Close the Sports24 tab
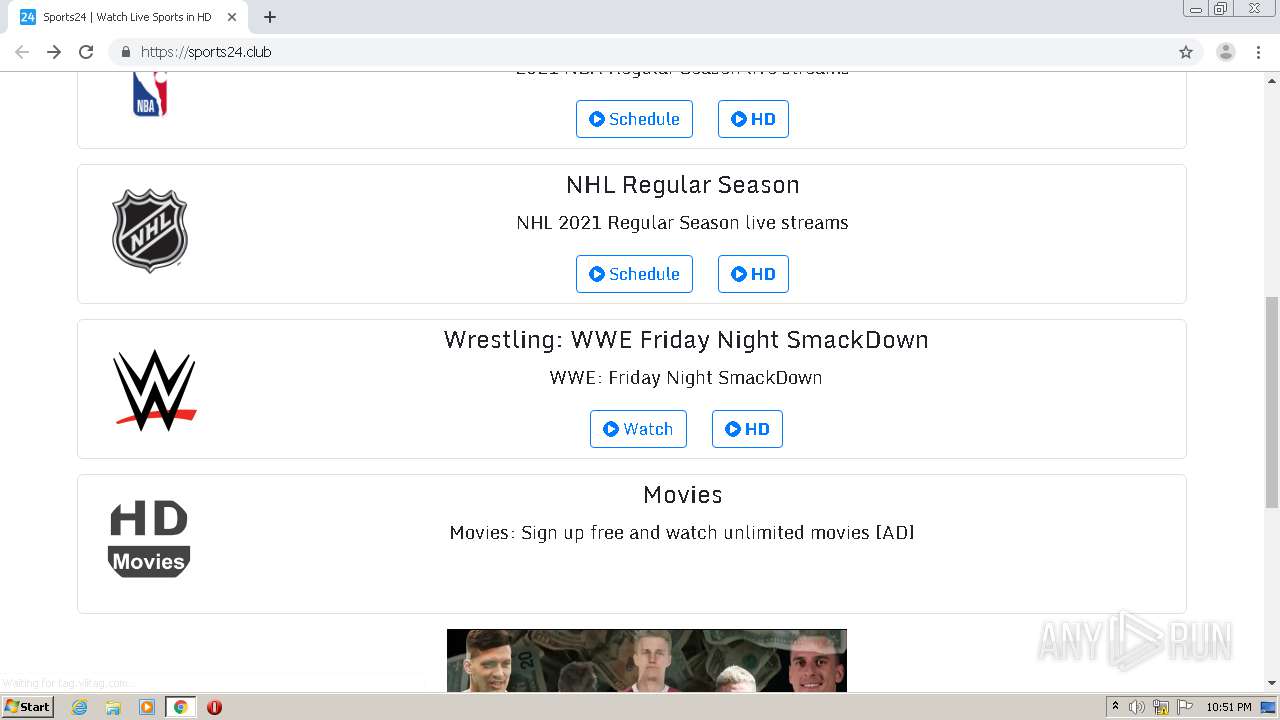The image size is (1280, 720). (x=232, y=17)
